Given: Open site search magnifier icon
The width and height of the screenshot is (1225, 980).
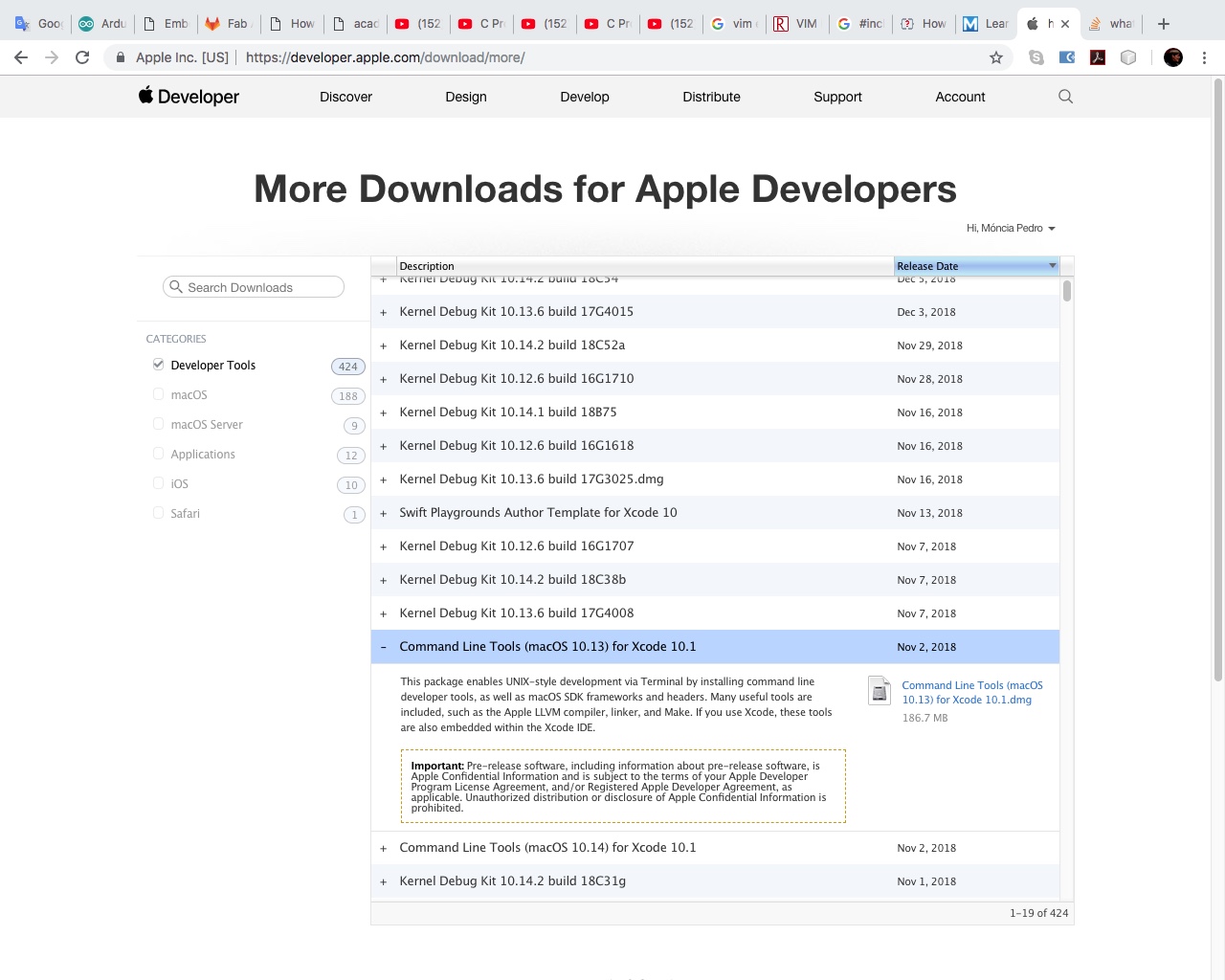Looking at the screenshot, I should pyautogui.click(x=1065, y=97).
